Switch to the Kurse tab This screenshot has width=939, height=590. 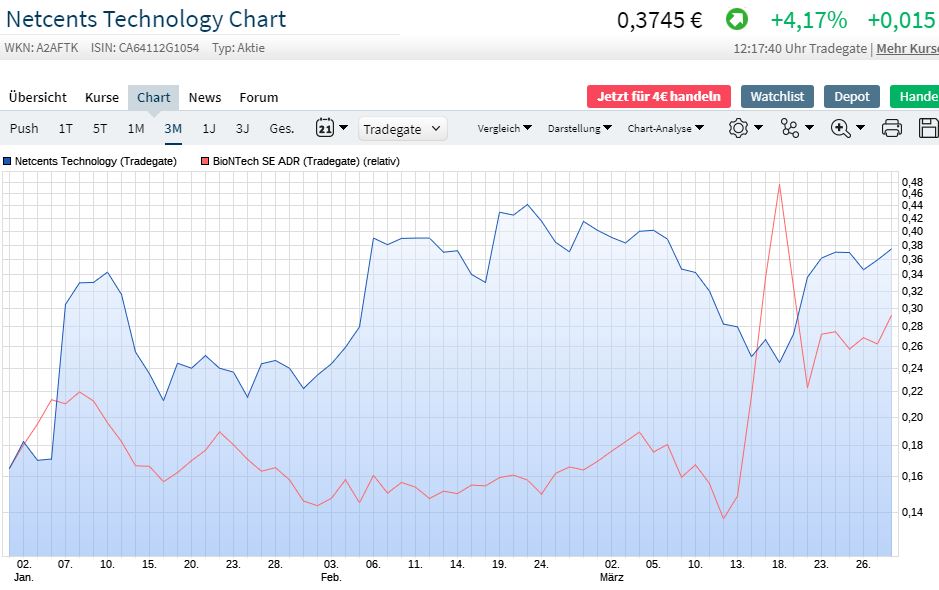[102, 97]
